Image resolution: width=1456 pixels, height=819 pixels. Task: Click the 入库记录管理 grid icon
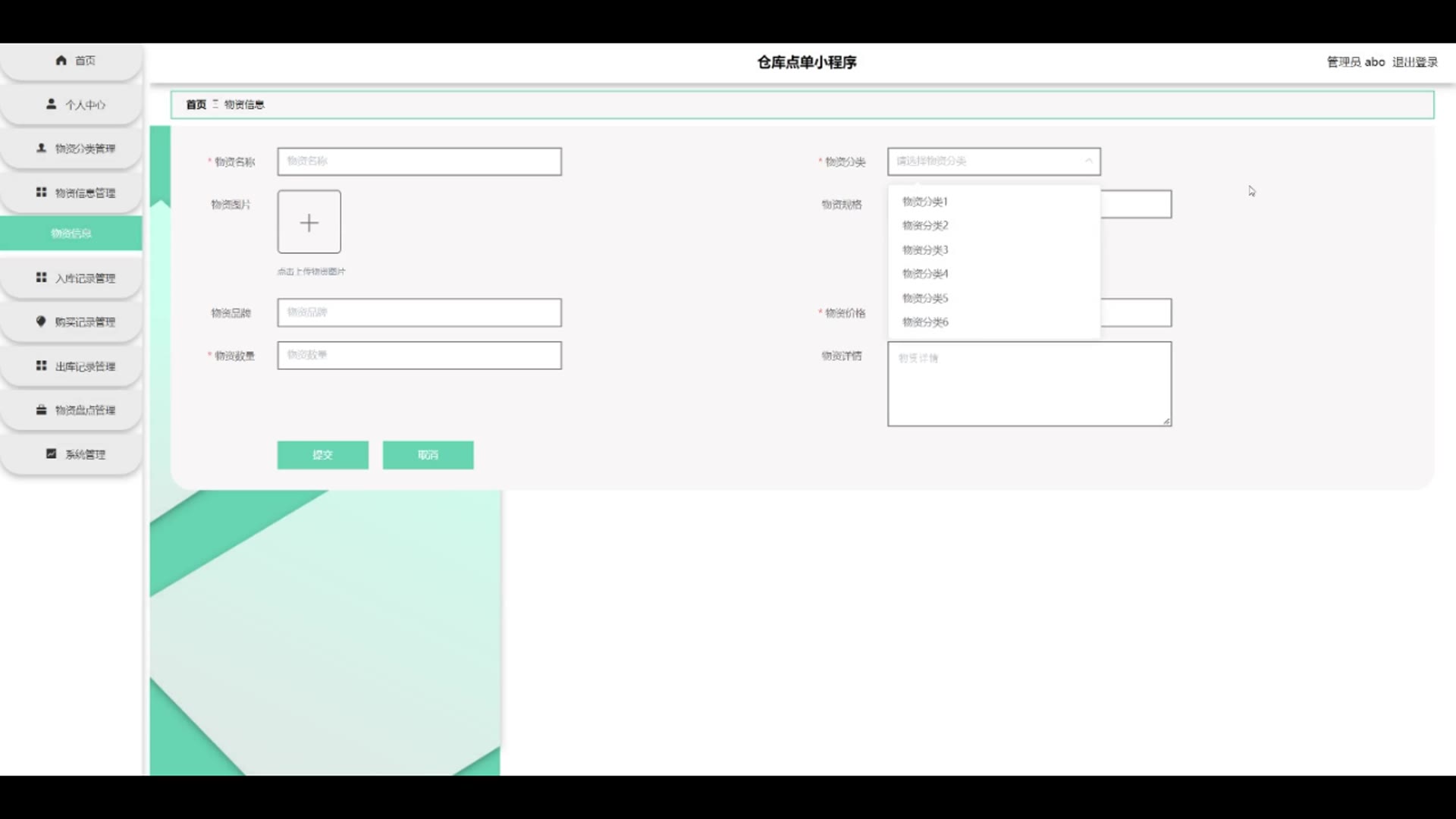tap(42, 278)
